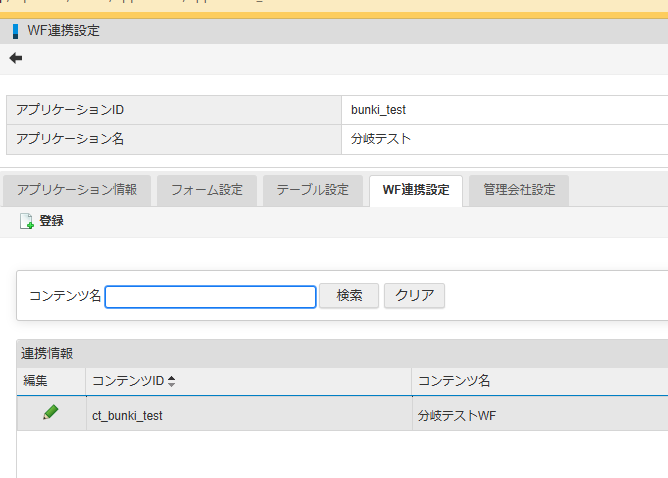Click the sort arrows beside コンテンツID
The width and height of the screenshot is (668, 478).
point(171,381)
